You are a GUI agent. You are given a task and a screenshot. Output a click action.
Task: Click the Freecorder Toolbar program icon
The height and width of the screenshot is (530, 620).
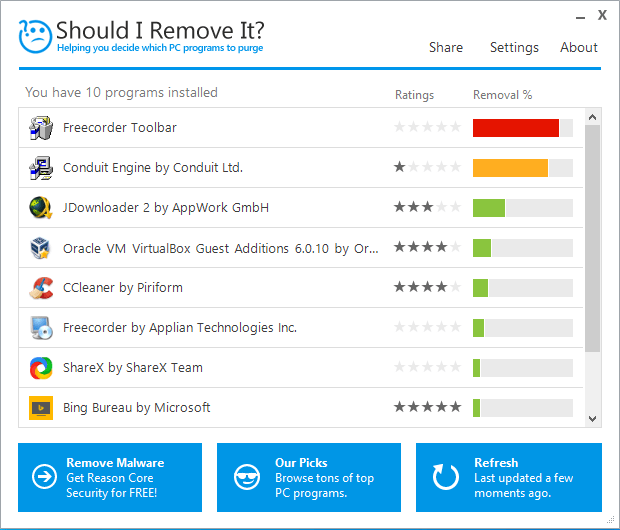coord(41,128)
